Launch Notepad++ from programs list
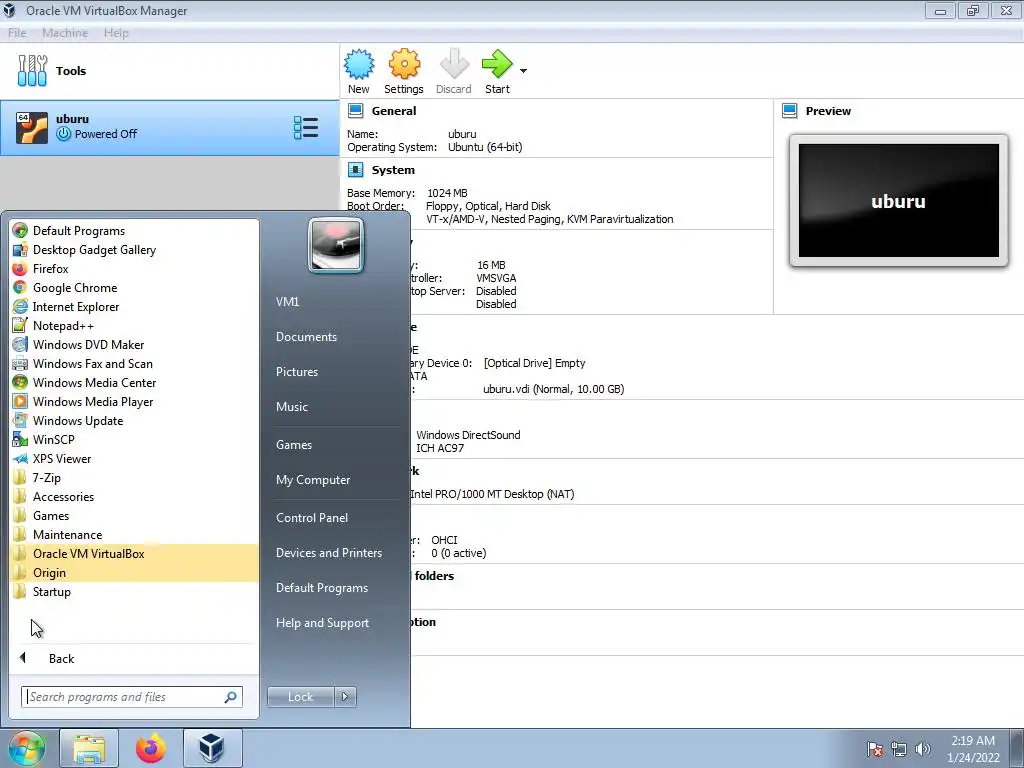The image size is (1024, 768). (x=135, y=325)
